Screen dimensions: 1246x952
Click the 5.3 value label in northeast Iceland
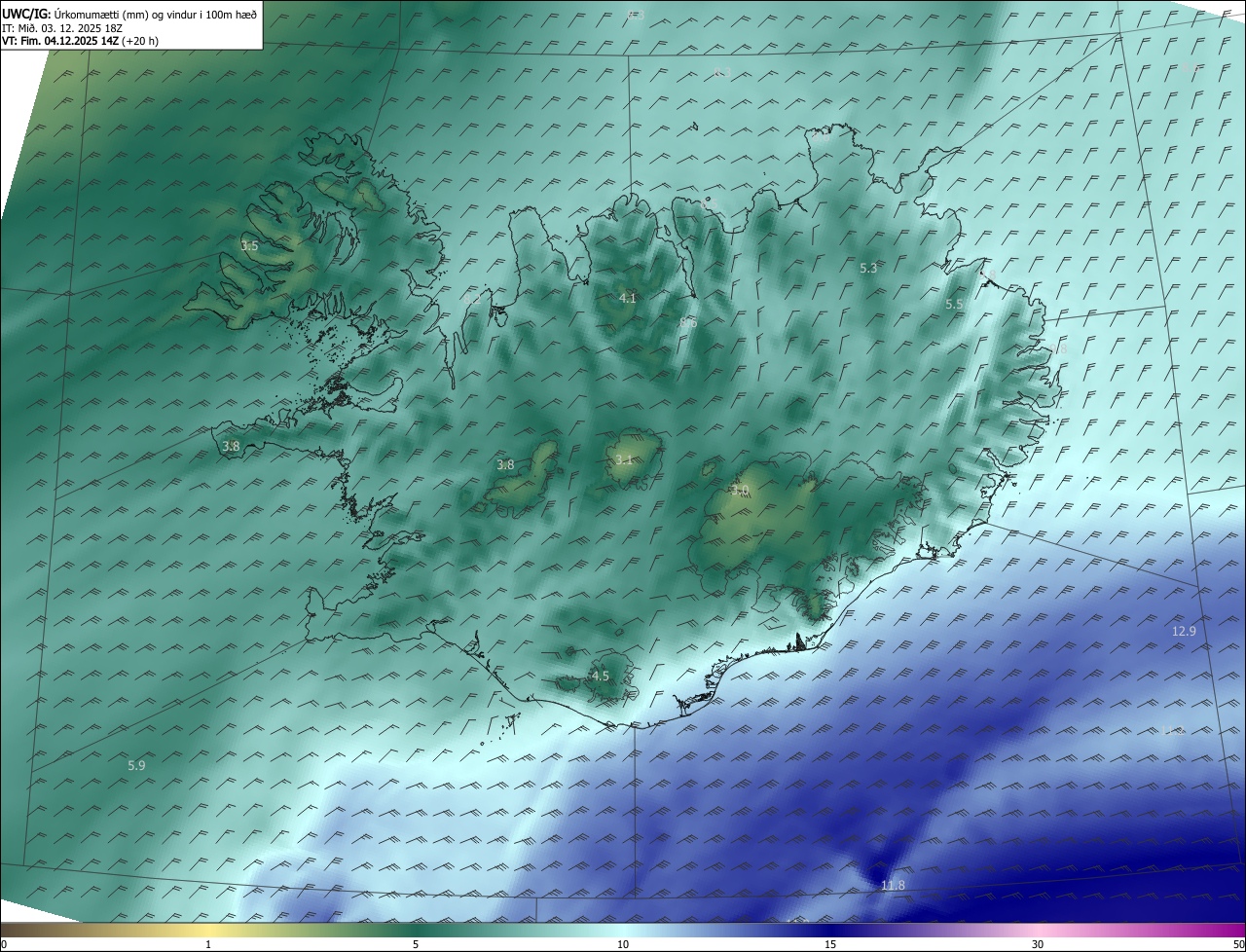coord(868,268)
